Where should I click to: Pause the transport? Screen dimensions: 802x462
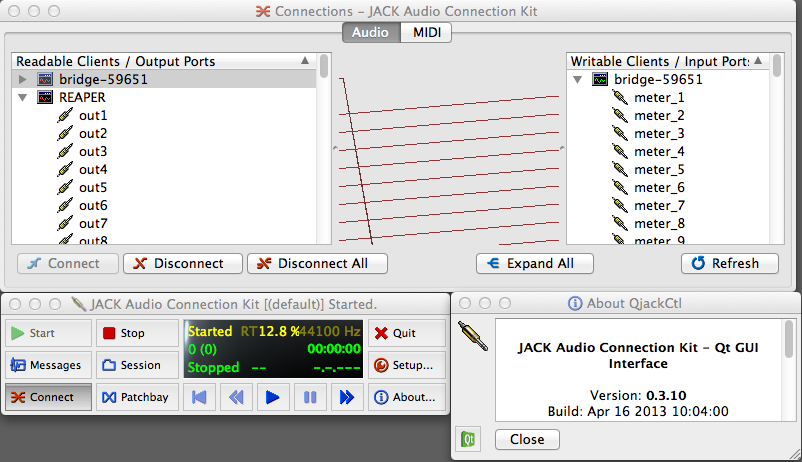[310, 397]
